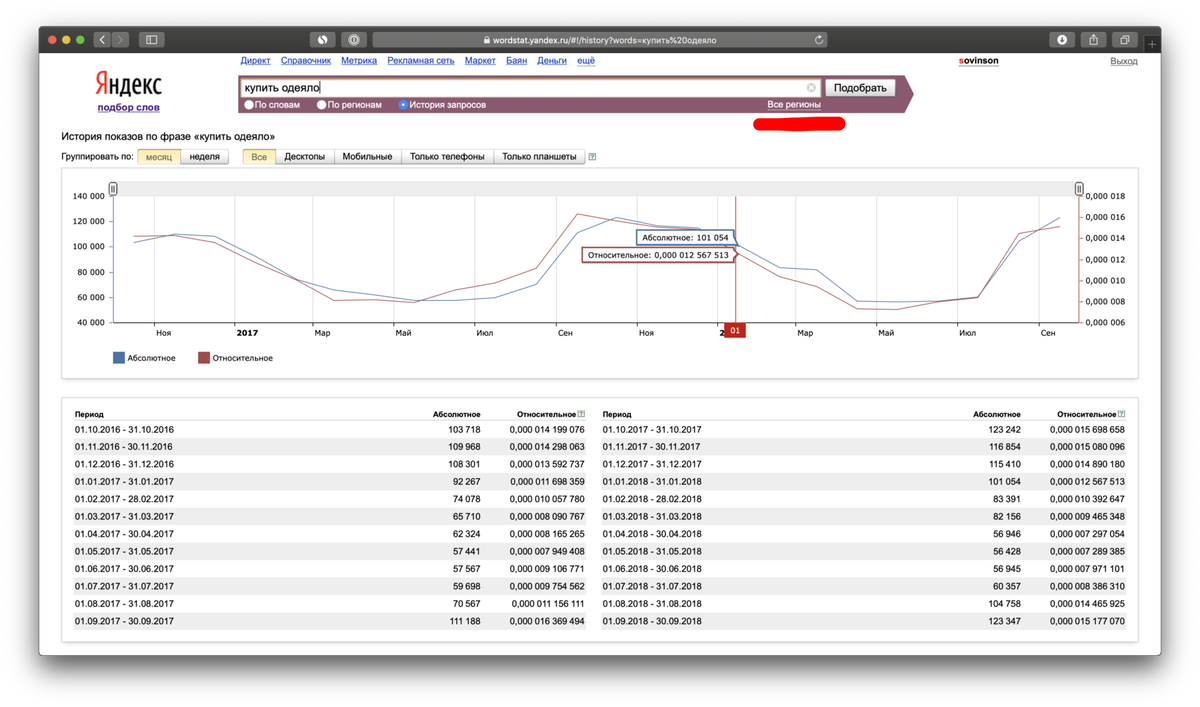Screen dimensions: 1200x707
Task: Switch to Только планшеты tab
Action: click(x=539, y=157)
